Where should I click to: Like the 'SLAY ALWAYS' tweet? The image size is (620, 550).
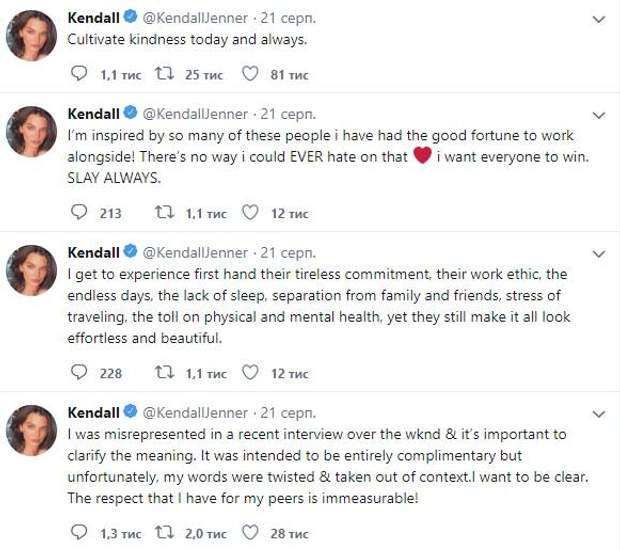pyautogui.click(x=250, y=212)
